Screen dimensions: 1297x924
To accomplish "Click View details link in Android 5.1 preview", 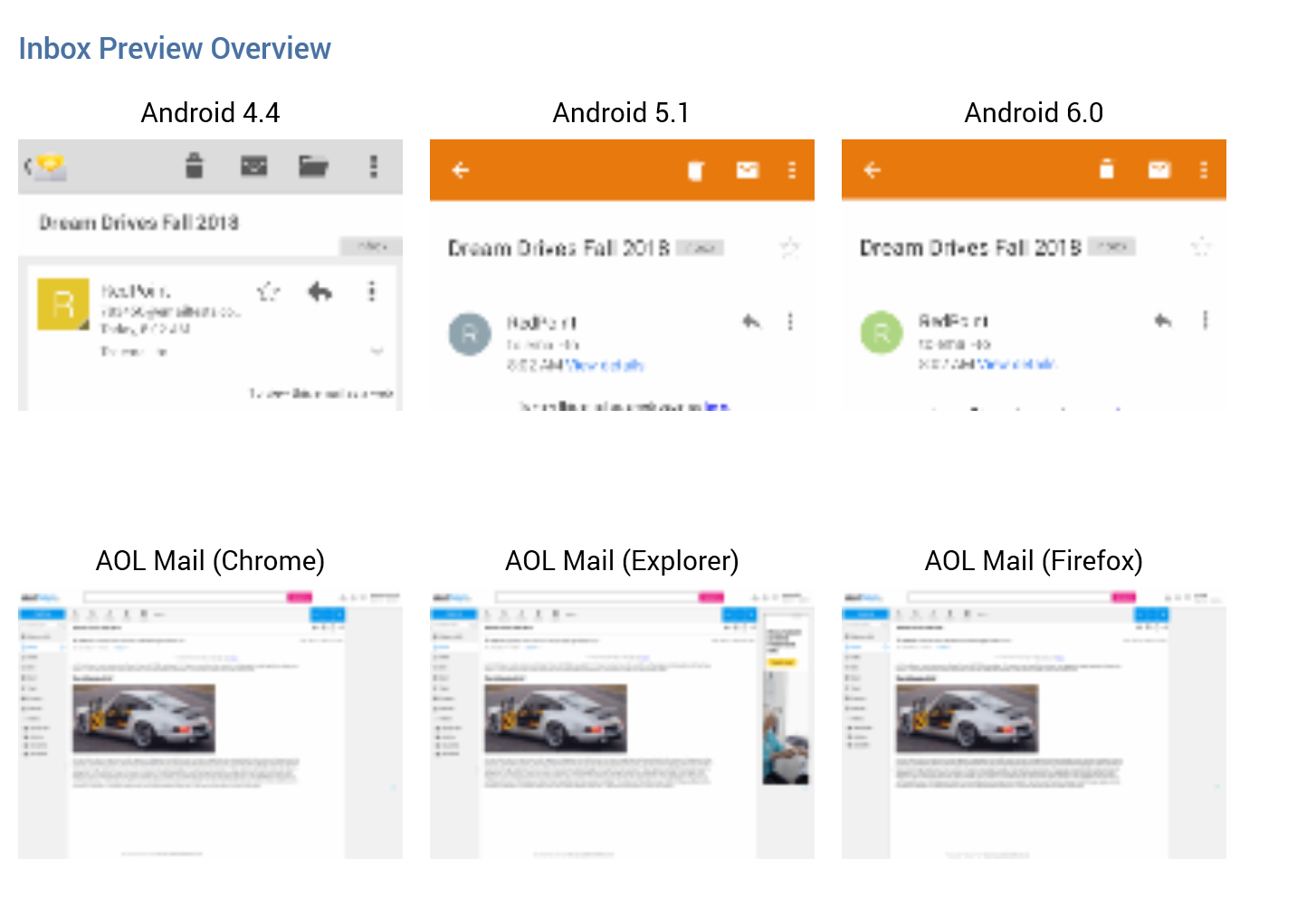I will (605, 366).
